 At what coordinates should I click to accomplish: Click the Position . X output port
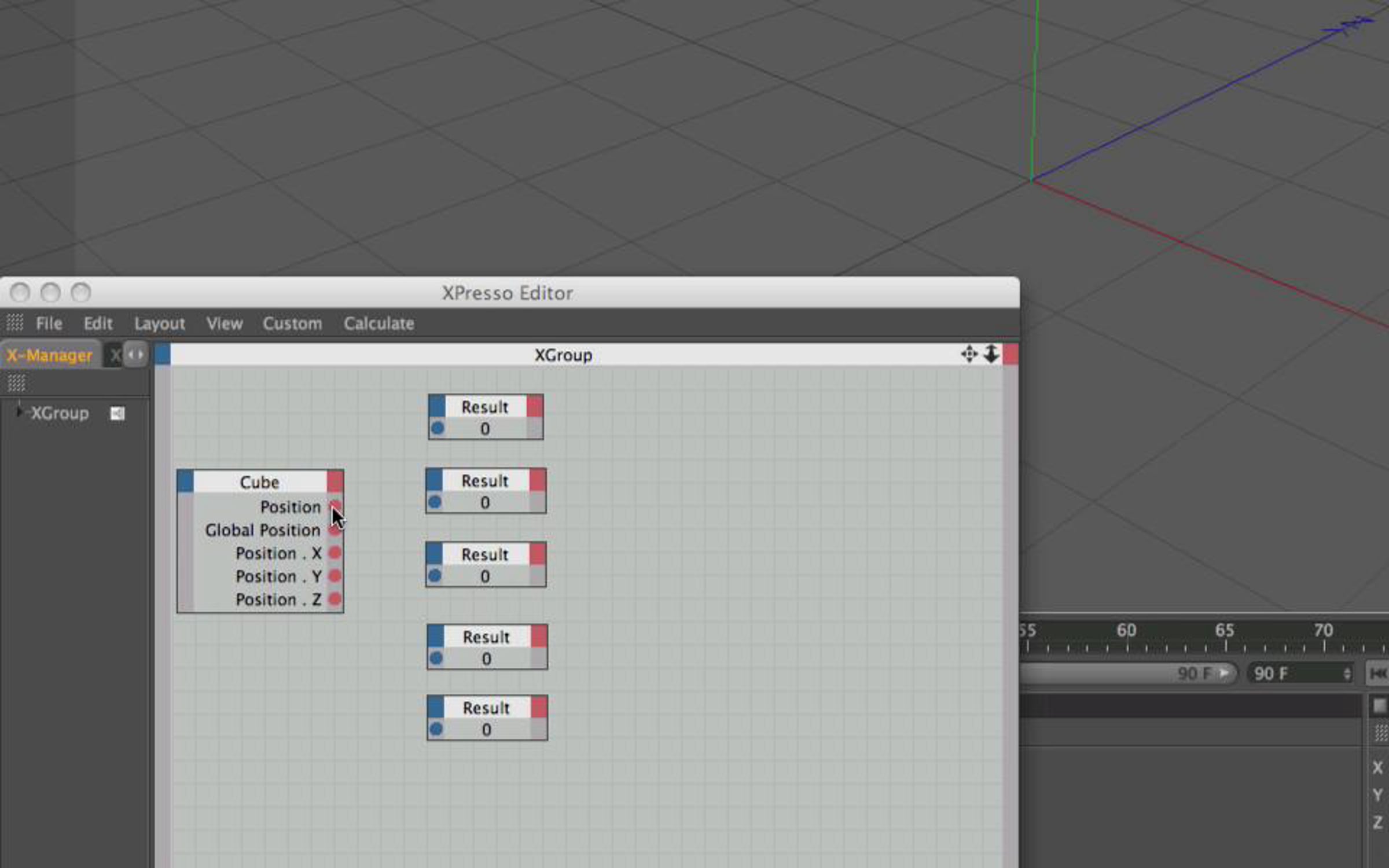click(335, 553)
